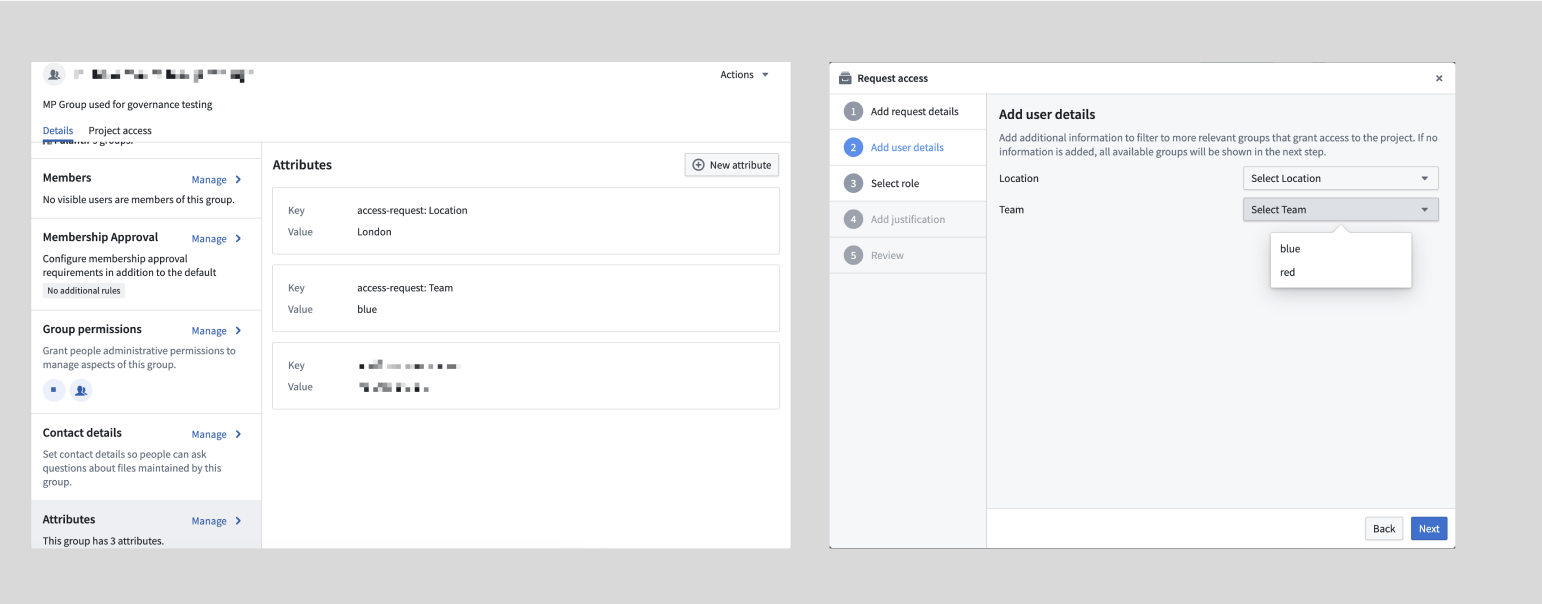
Task: Close the Request access dialog
Action: pos(1439,78)
